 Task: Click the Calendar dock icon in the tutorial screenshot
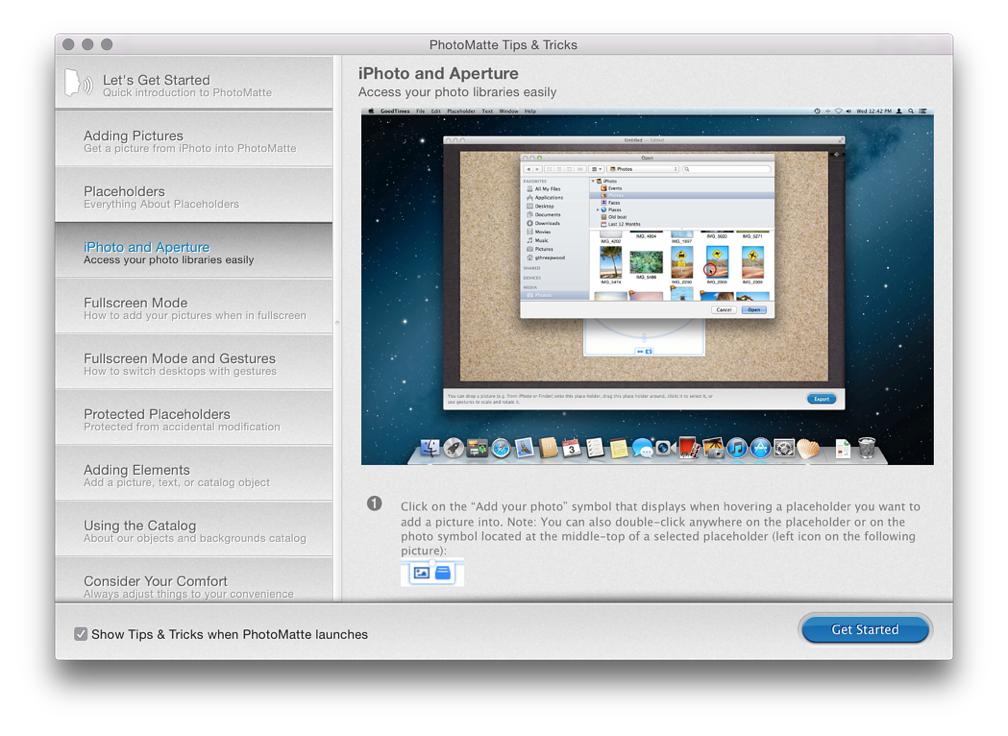[x=572, y=447]
